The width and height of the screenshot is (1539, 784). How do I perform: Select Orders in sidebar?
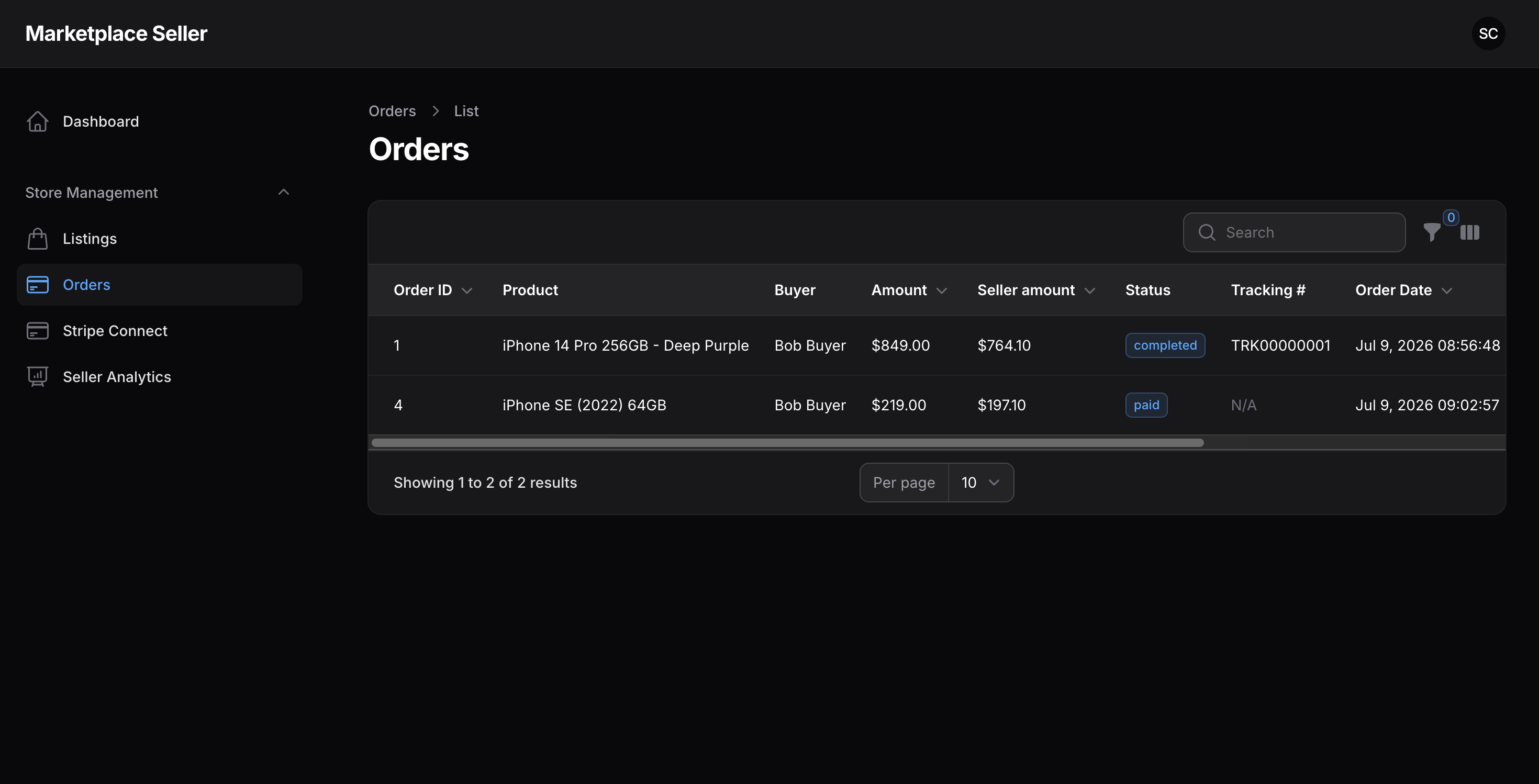(160, 285)
